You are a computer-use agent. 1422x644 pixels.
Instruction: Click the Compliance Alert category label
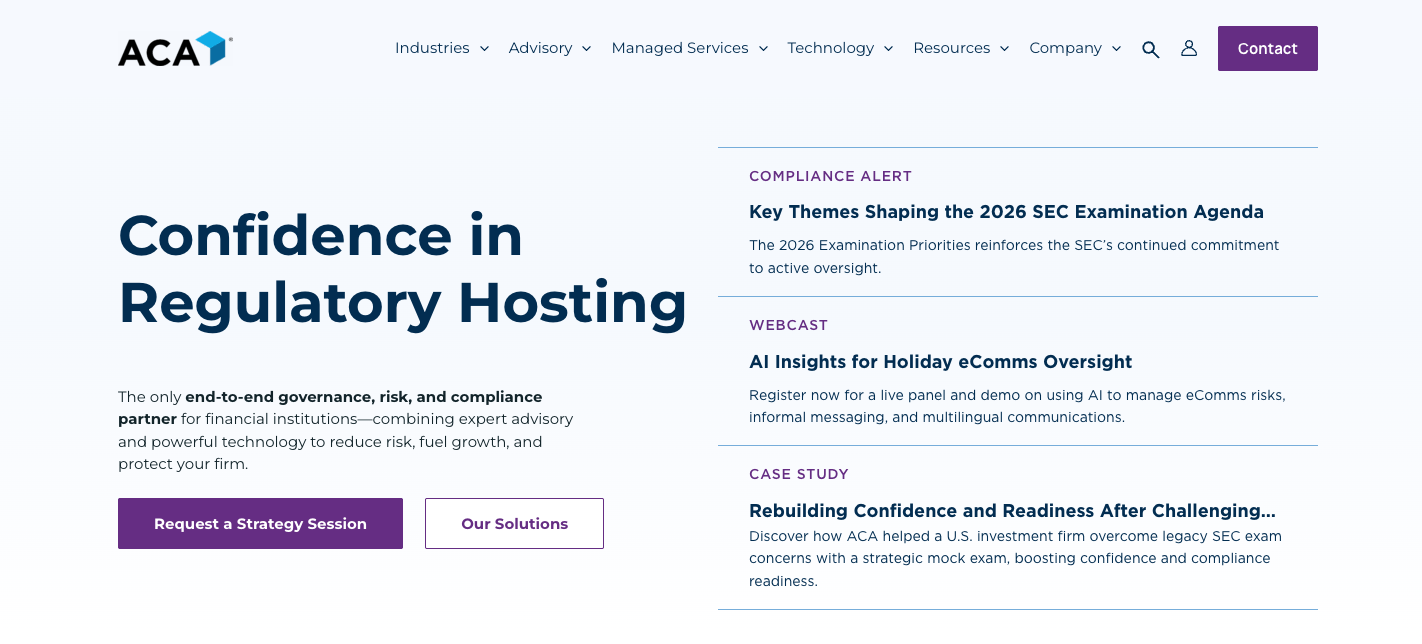pyautogui.click(x=830, y=176)
